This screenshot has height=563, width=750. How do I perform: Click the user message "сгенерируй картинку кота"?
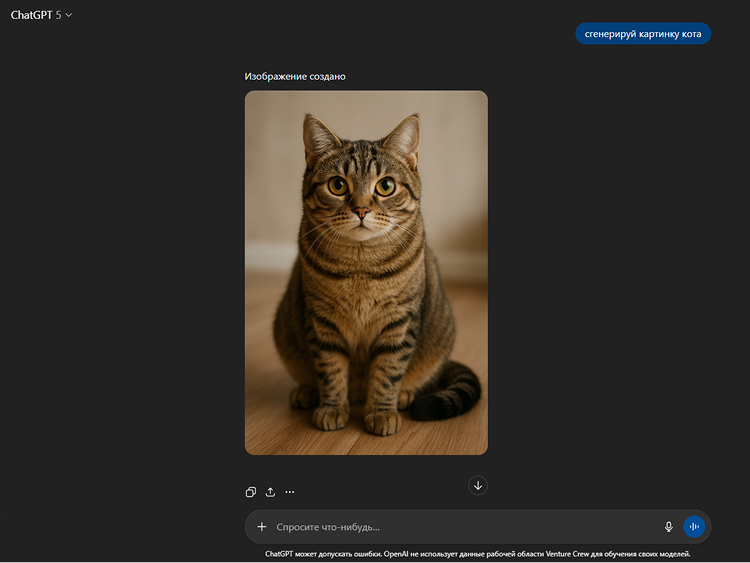(643, 33)
